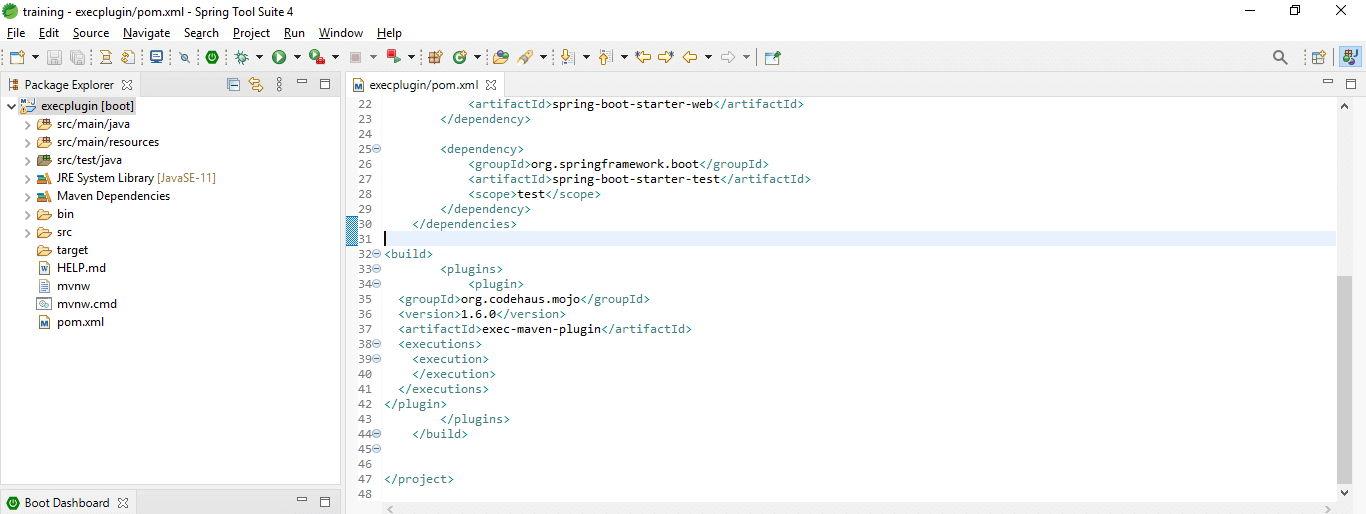Open the Next Annotation dropdown arrow

pos(586,58)
